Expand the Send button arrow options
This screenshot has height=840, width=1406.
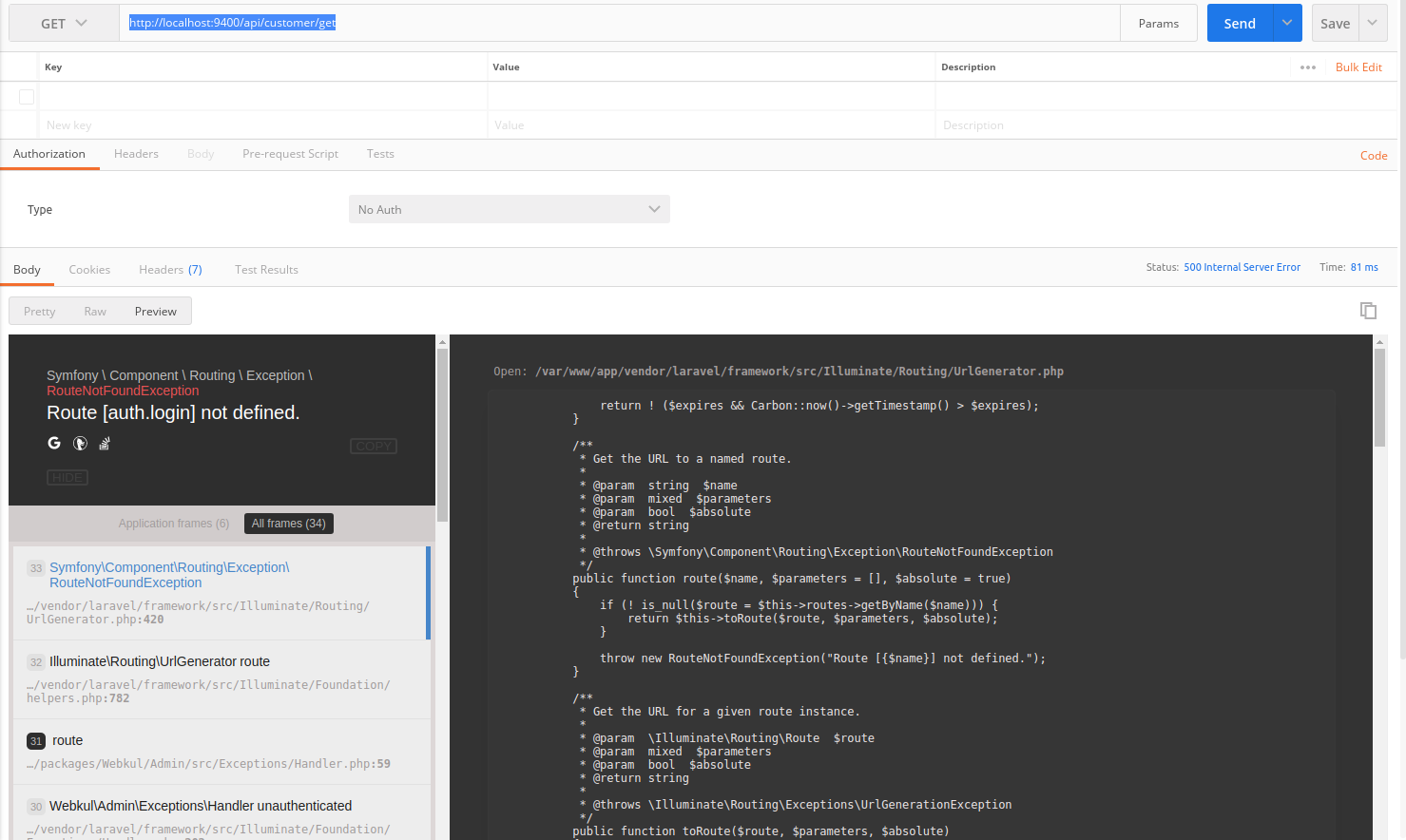coord(1287,23)
